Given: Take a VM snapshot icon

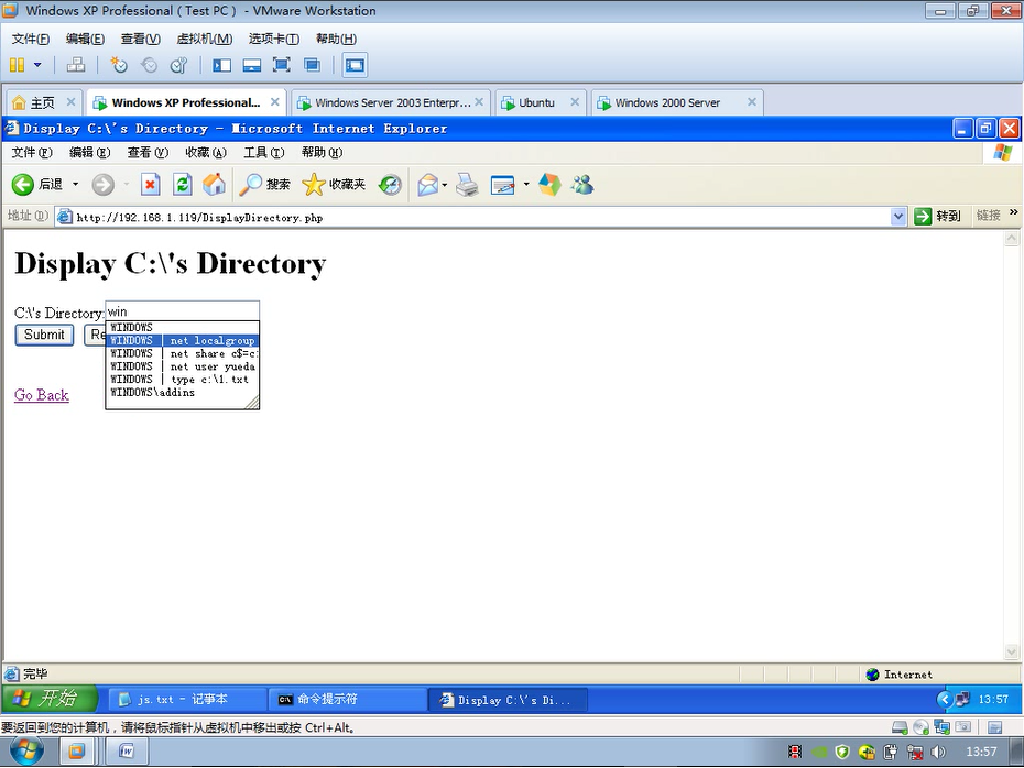Looking at the screenshot, I should pyautogui.click(x=119, y=65).
